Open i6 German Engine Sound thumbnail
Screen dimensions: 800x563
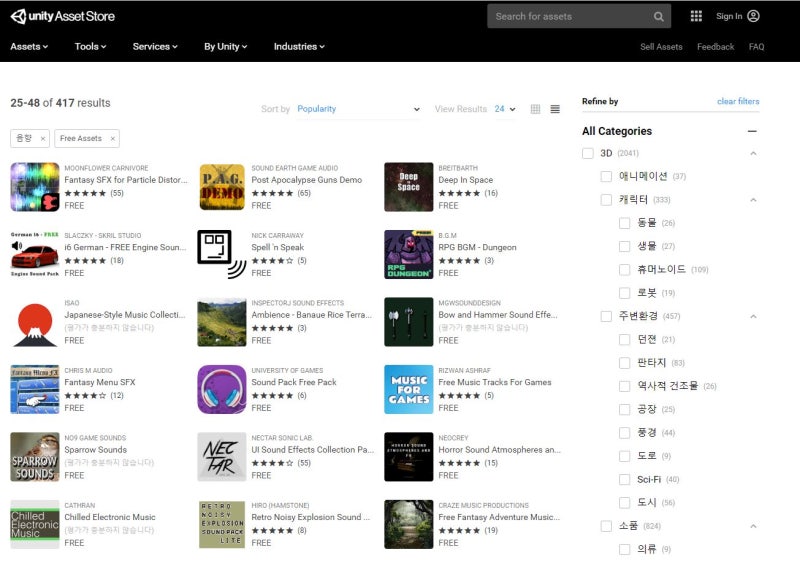[35, 254]
